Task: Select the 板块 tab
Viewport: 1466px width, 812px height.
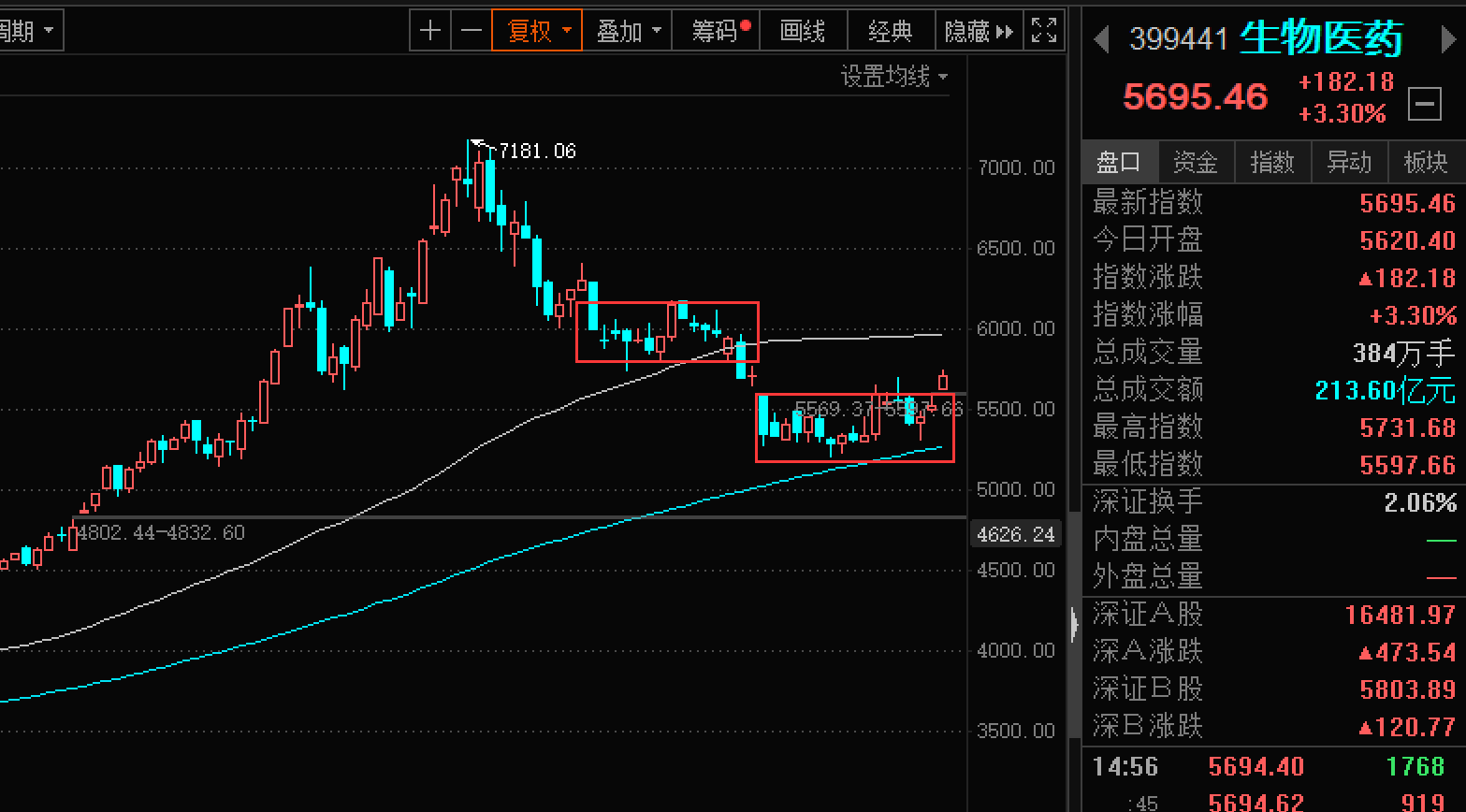Action: point(1427,163)
